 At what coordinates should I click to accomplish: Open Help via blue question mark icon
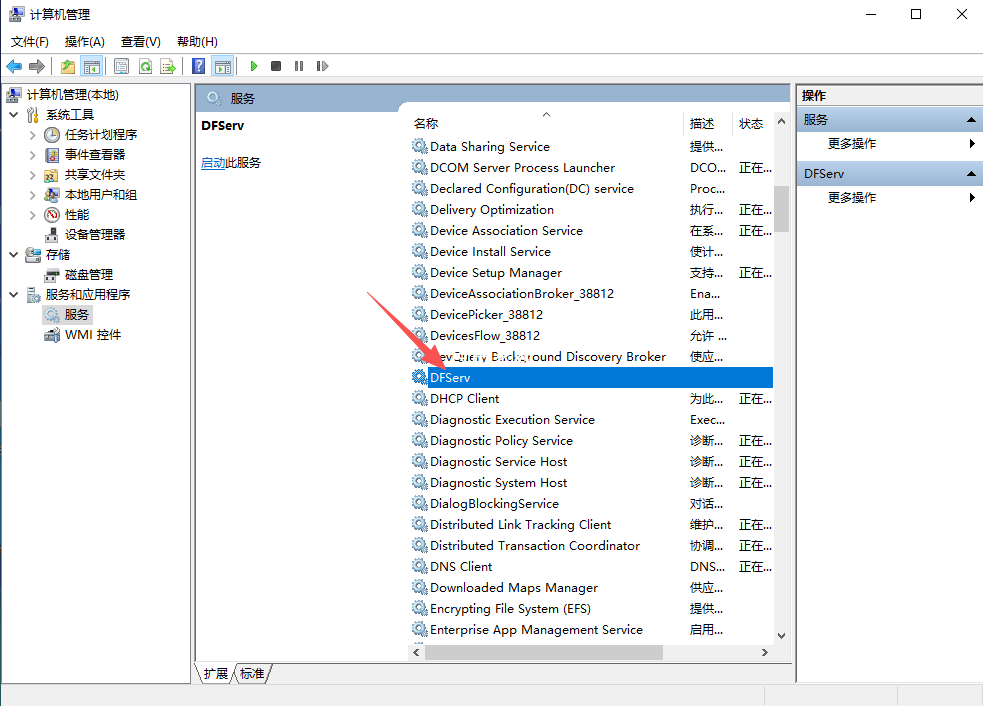[198, 66]
